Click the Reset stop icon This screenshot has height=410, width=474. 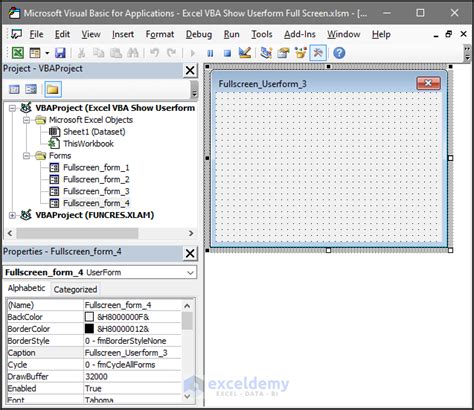(227, 53)
